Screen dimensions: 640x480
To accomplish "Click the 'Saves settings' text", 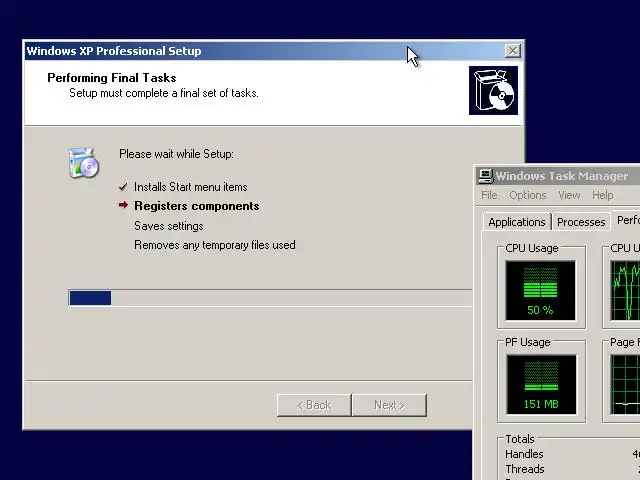I will [169, 226].
